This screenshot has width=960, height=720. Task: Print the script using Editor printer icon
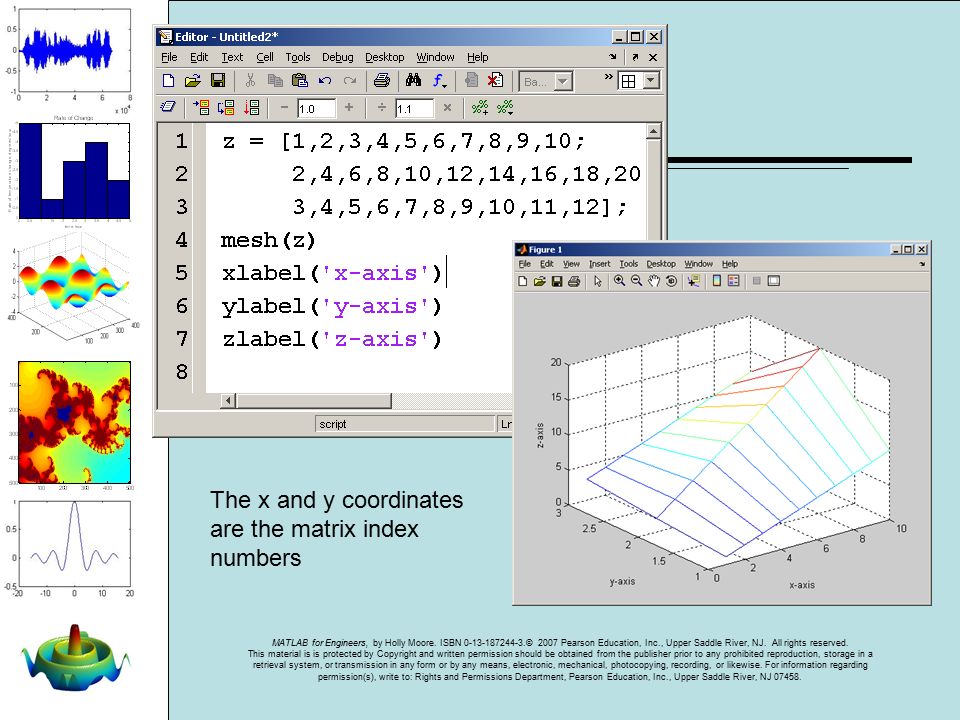[382, 81]
